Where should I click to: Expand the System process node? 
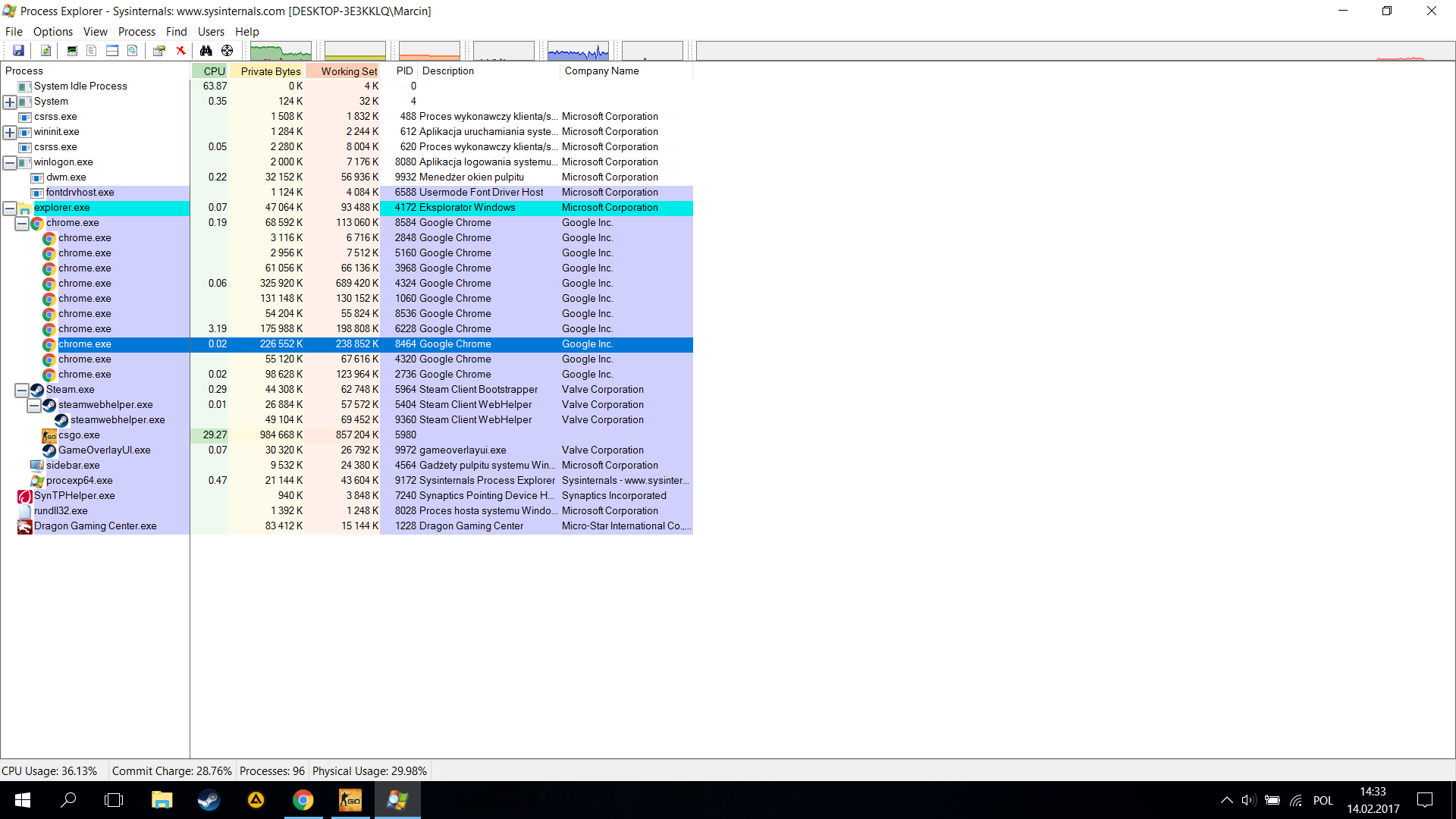pos(10,102)
